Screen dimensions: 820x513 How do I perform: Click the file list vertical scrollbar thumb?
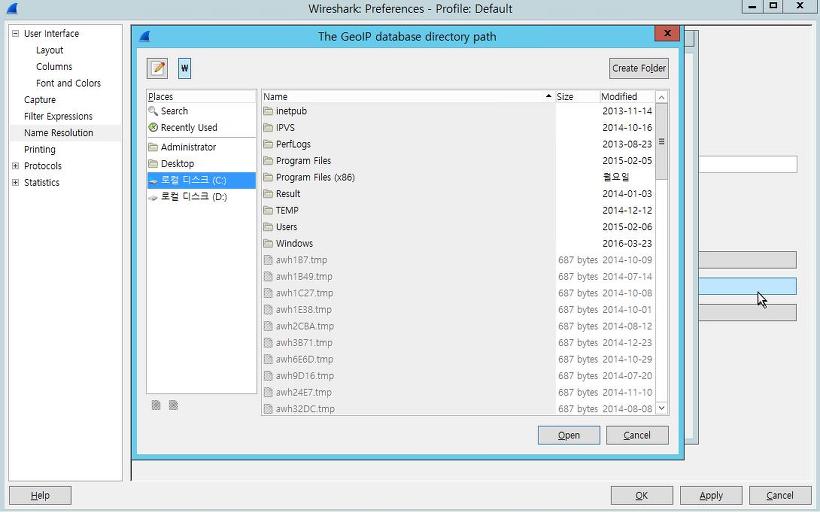pyautogui.click(x=662, y=141)
